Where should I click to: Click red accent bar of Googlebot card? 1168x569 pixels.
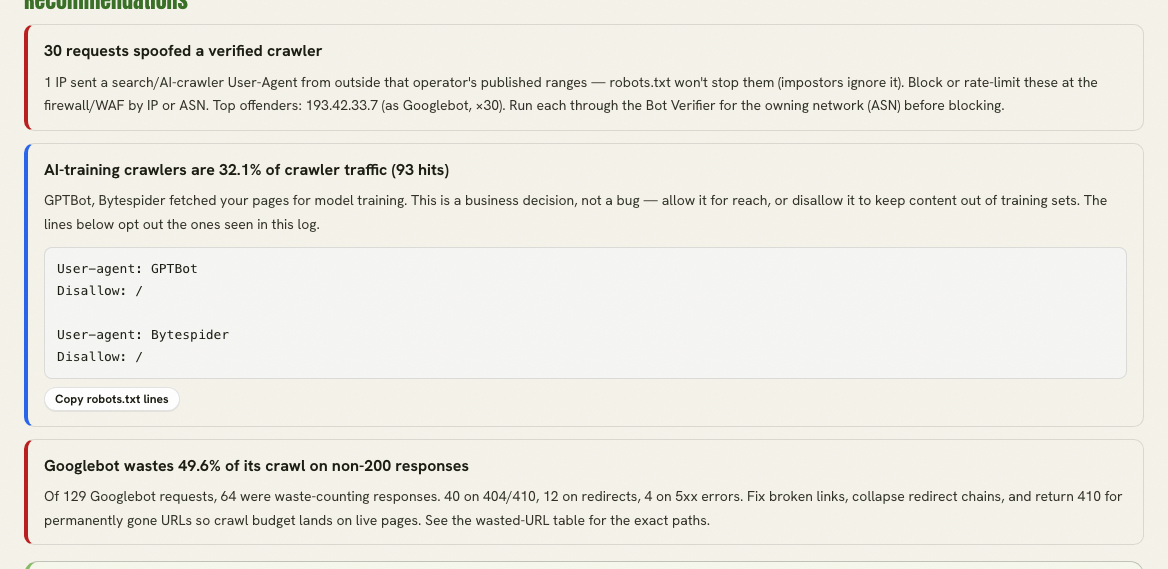[27, 492]
